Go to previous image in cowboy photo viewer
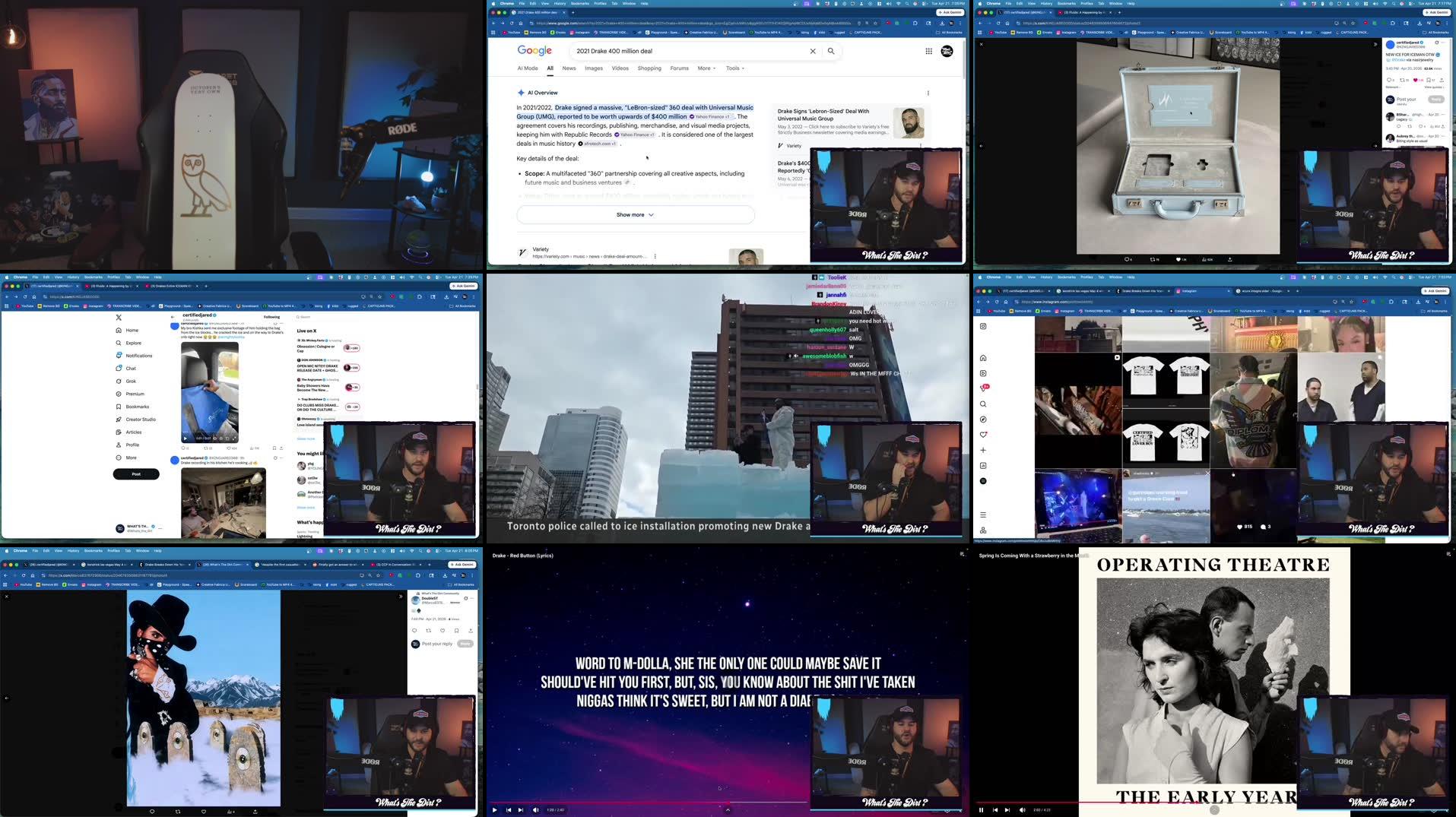Screen dimensions: 1456x817 click(7, 698)
